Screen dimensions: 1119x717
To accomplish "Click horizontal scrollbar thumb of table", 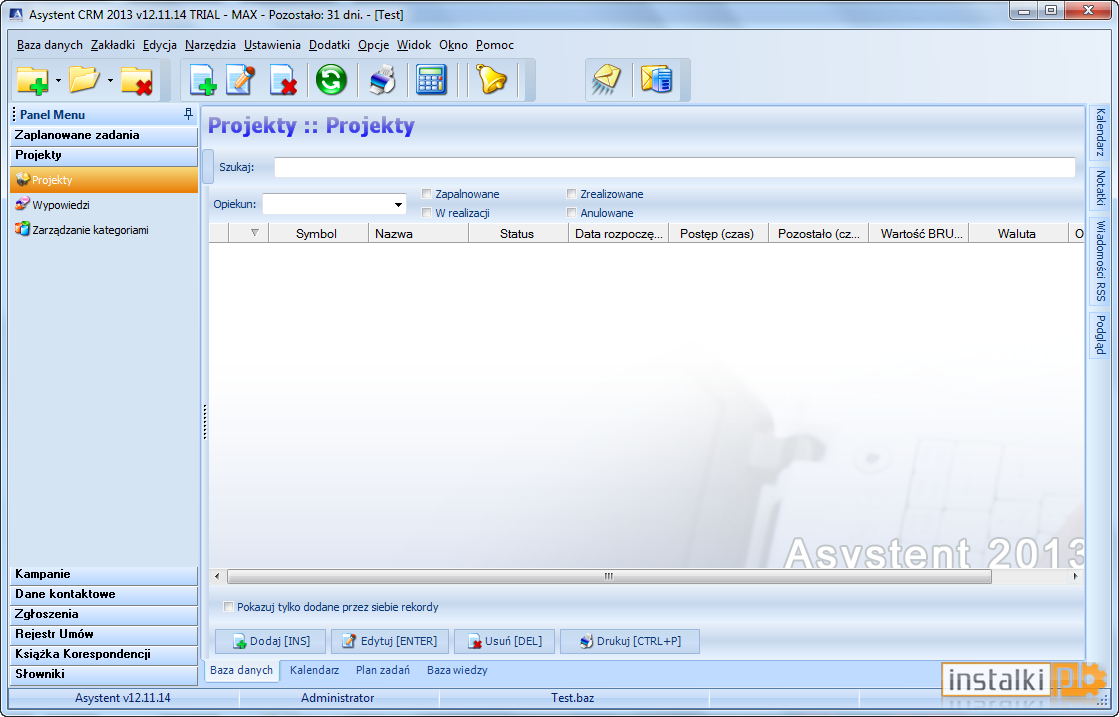I will tap(609, 576).
